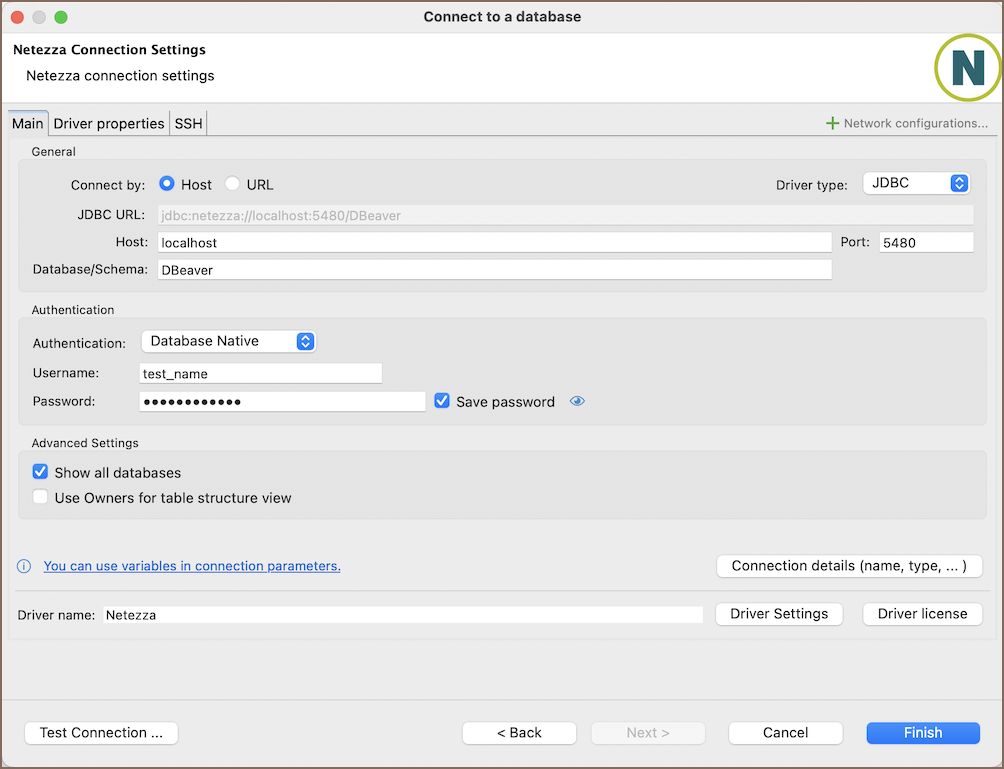Click the Test Connection button
1004x769 pixels.
(x=101, y=732)
